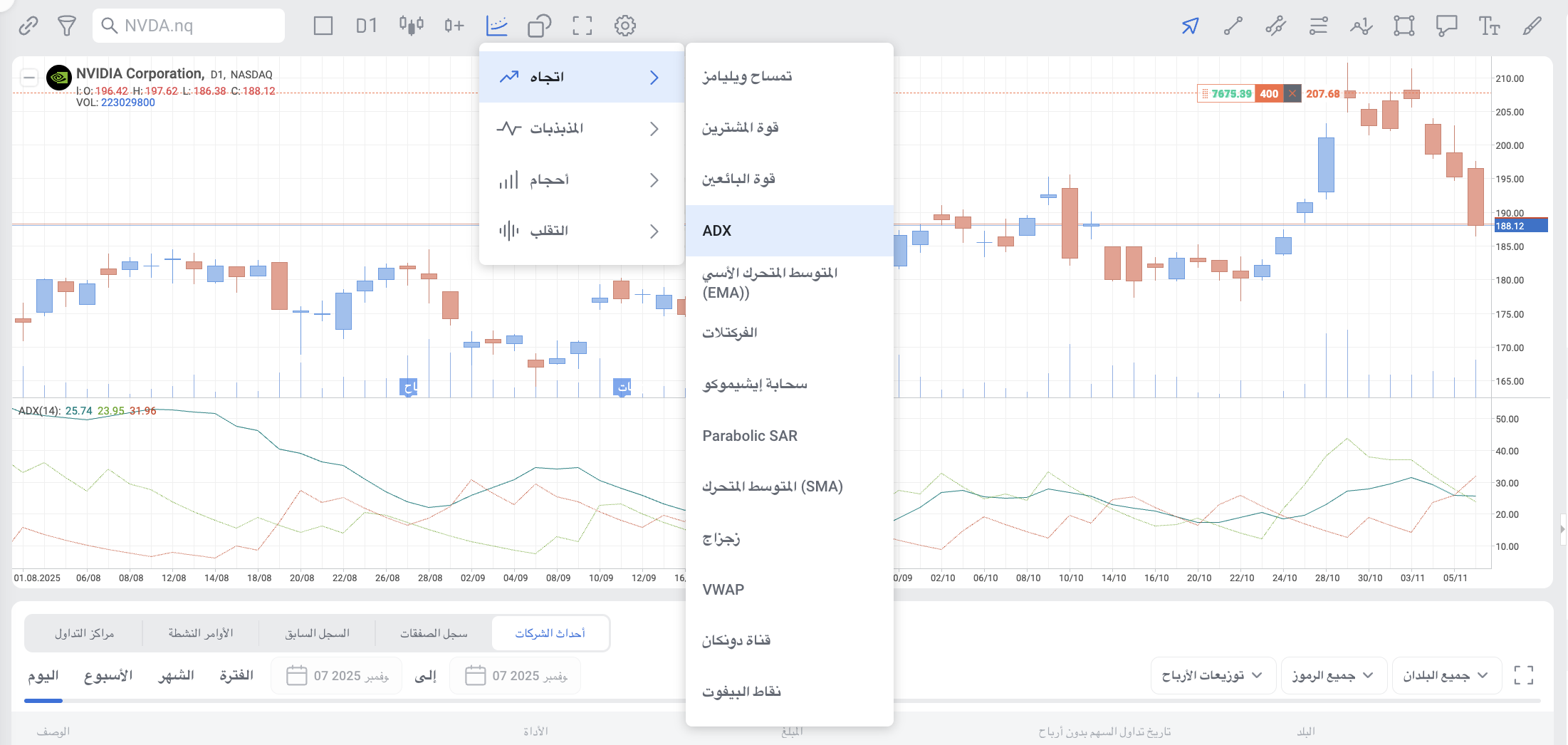Screen dimensions: 1568x745
Task: Select the ADX indicator
Action: click(x=790, y=231)
